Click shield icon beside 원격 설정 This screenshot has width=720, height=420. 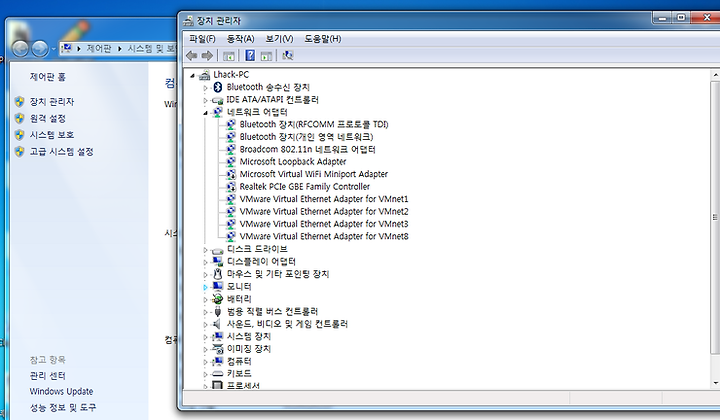pyautogui.click(x=19, y=118)
